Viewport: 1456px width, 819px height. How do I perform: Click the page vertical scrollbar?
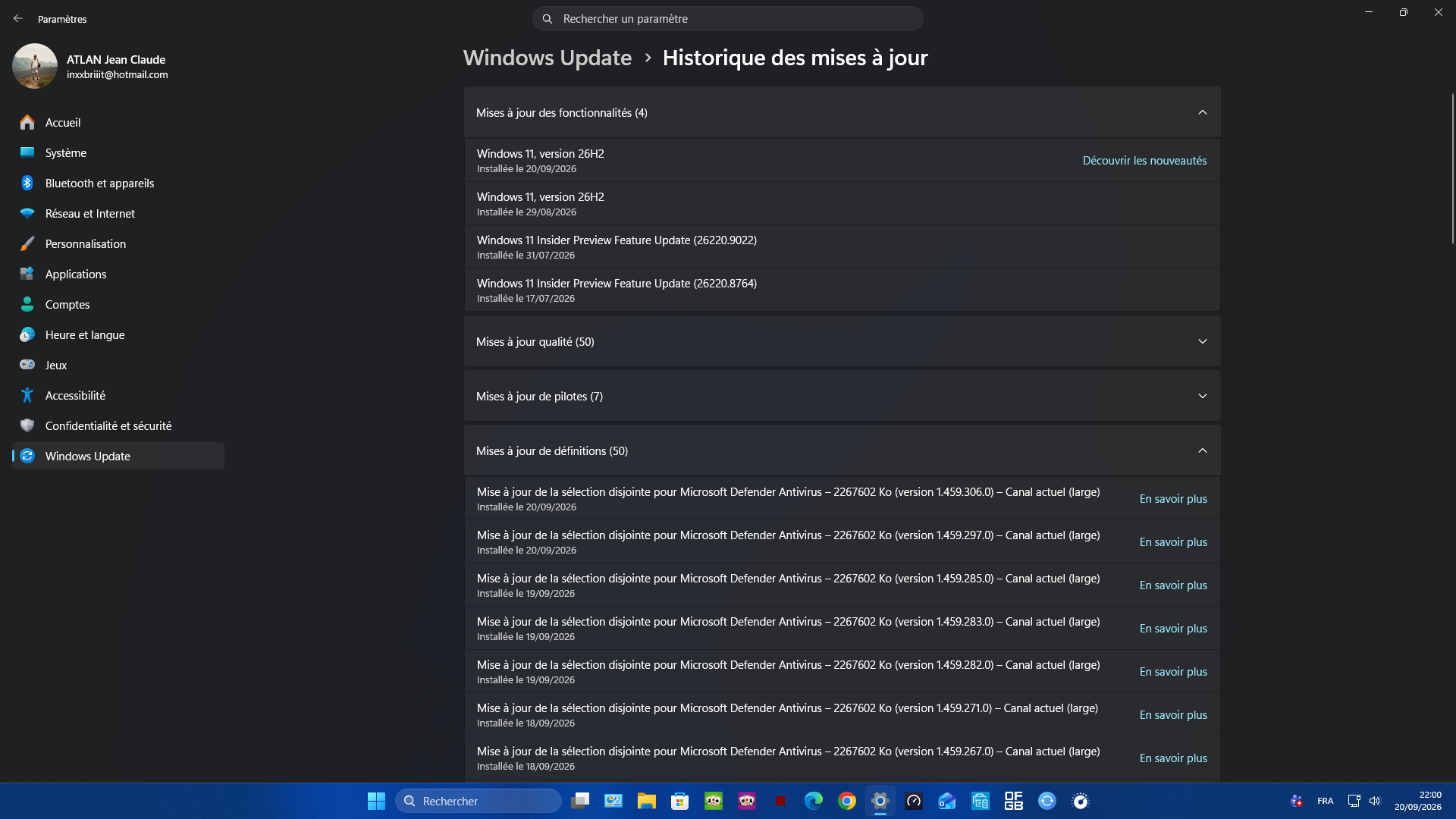1452,168
